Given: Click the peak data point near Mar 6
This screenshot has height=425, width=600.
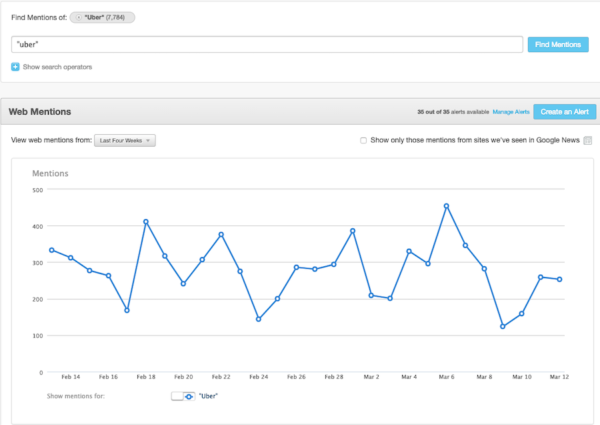Looking at the screenshot, I should point(446,206).
